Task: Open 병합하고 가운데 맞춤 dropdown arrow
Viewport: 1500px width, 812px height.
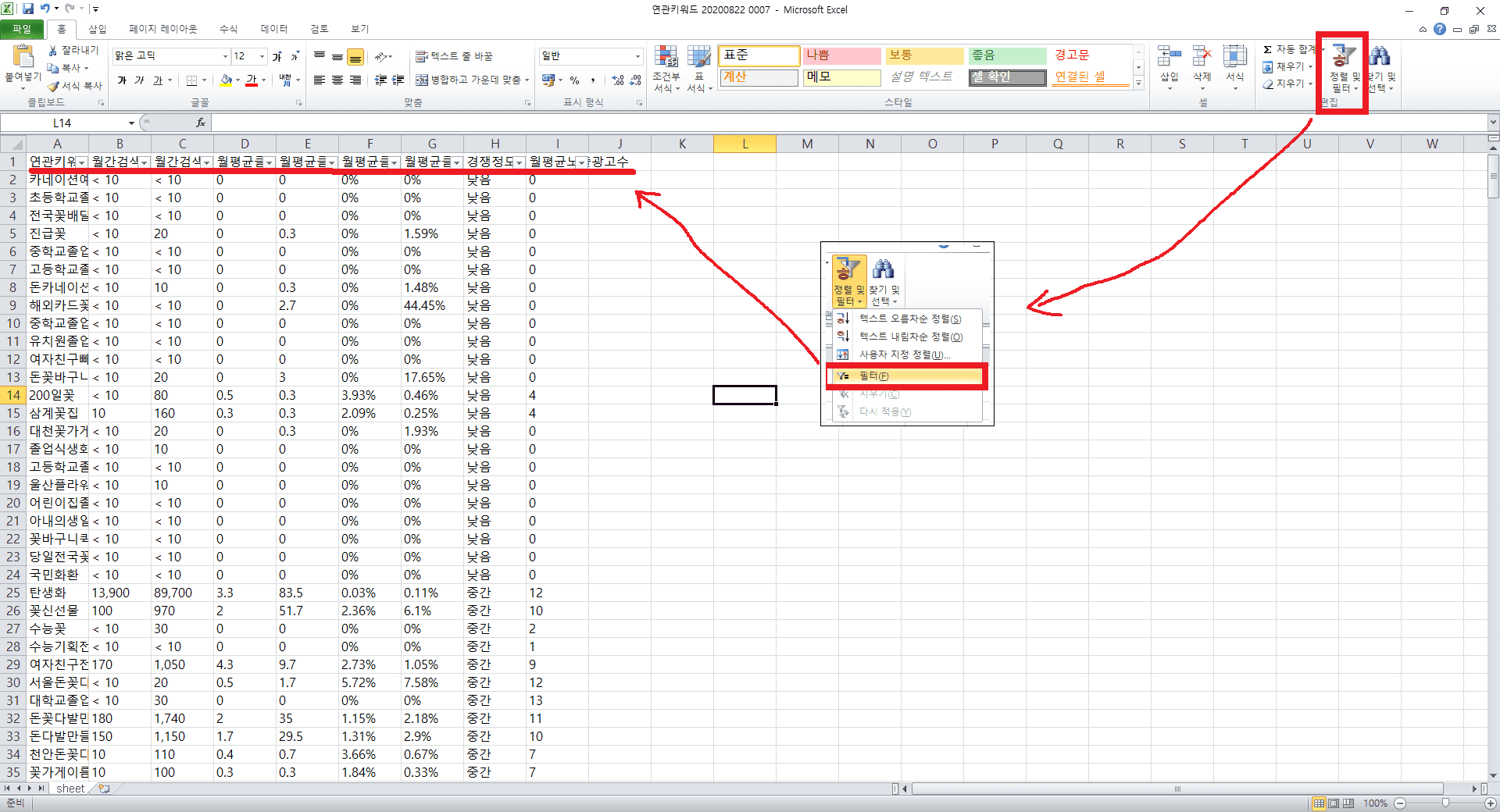Action: coord(527,80)
